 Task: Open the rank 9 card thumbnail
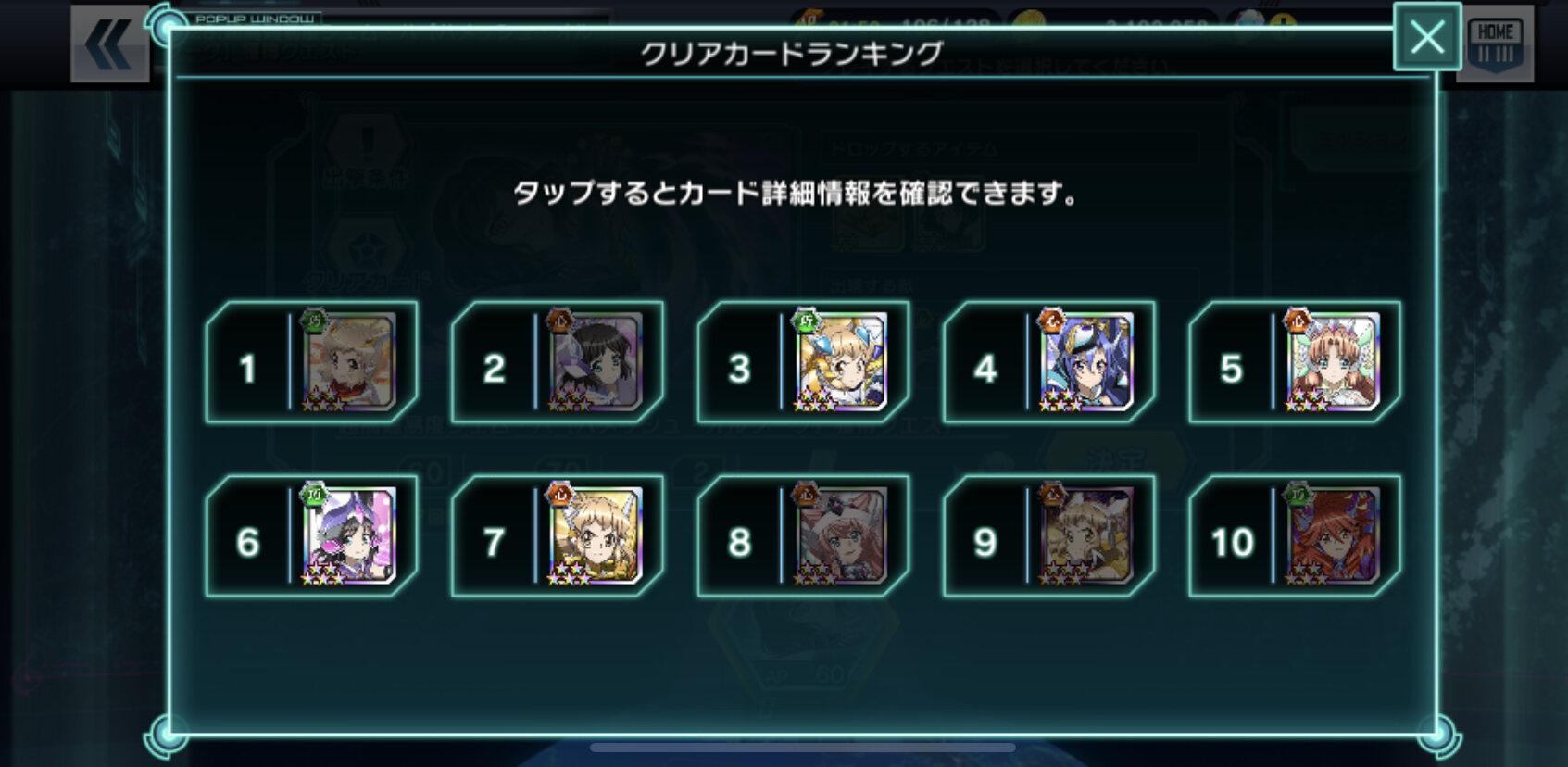pyautogui.click(x=1087, y=535)
